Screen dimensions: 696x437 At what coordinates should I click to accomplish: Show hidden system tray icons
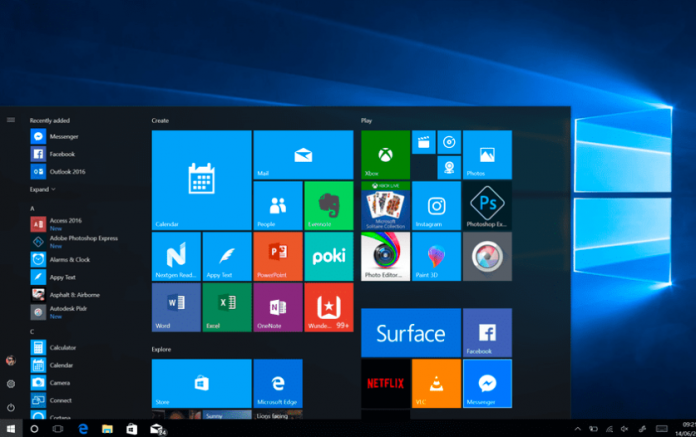pos(577,429)
